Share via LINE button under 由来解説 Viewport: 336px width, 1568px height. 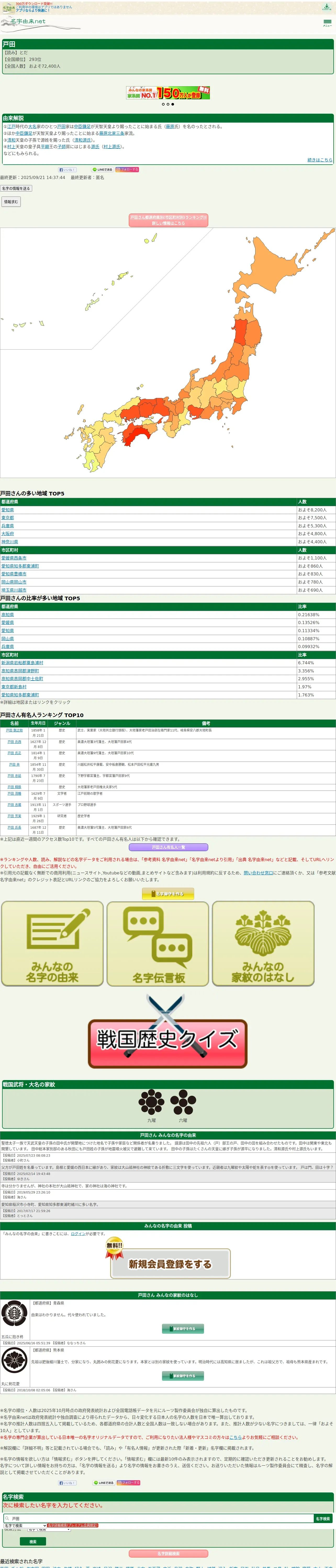[x=102, y=169]
